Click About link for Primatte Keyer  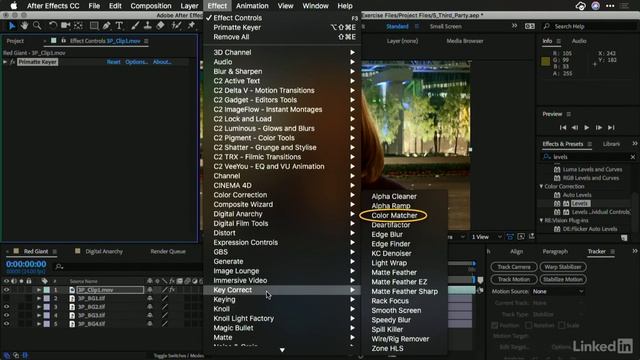tap(162, 62)
